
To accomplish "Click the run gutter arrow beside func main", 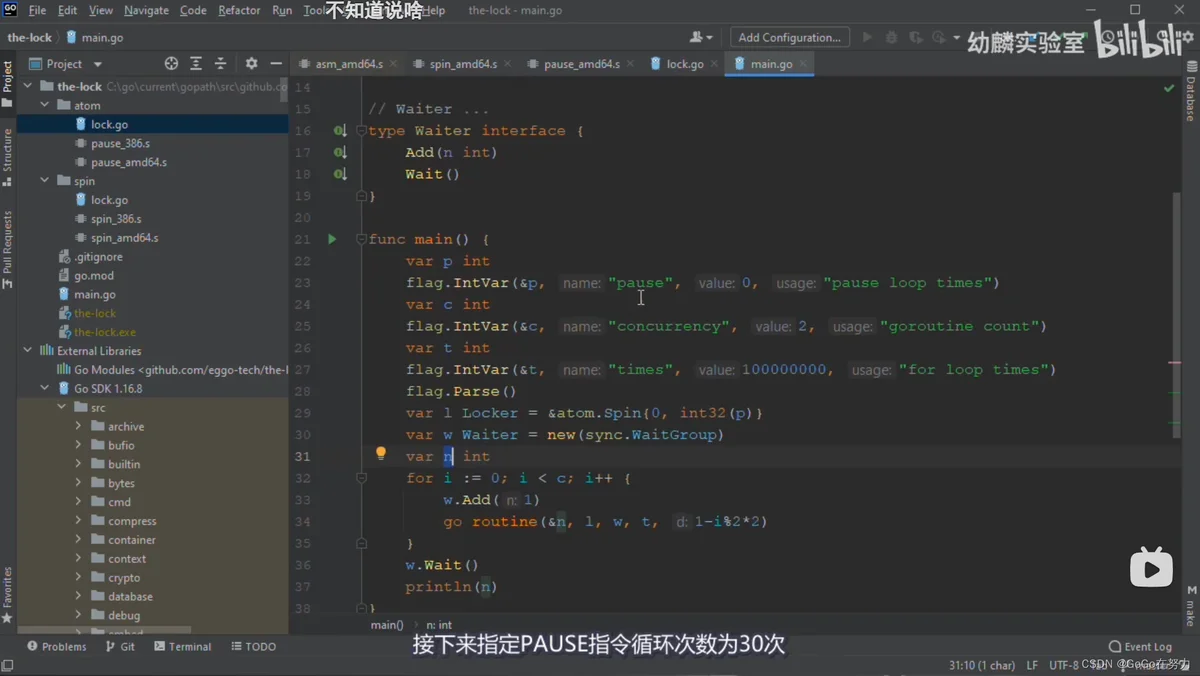I will tap(332, 239).
